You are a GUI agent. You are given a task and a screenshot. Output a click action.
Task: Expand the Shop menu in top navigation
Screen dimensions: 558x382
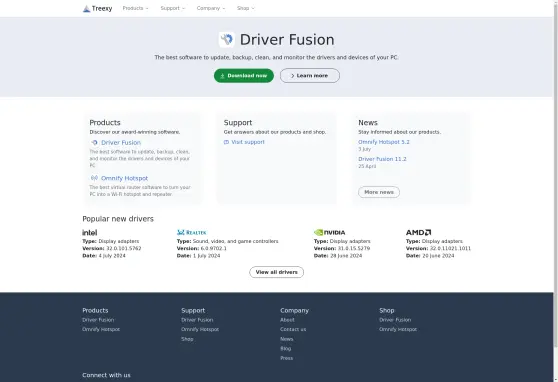[x=246, y=8]
